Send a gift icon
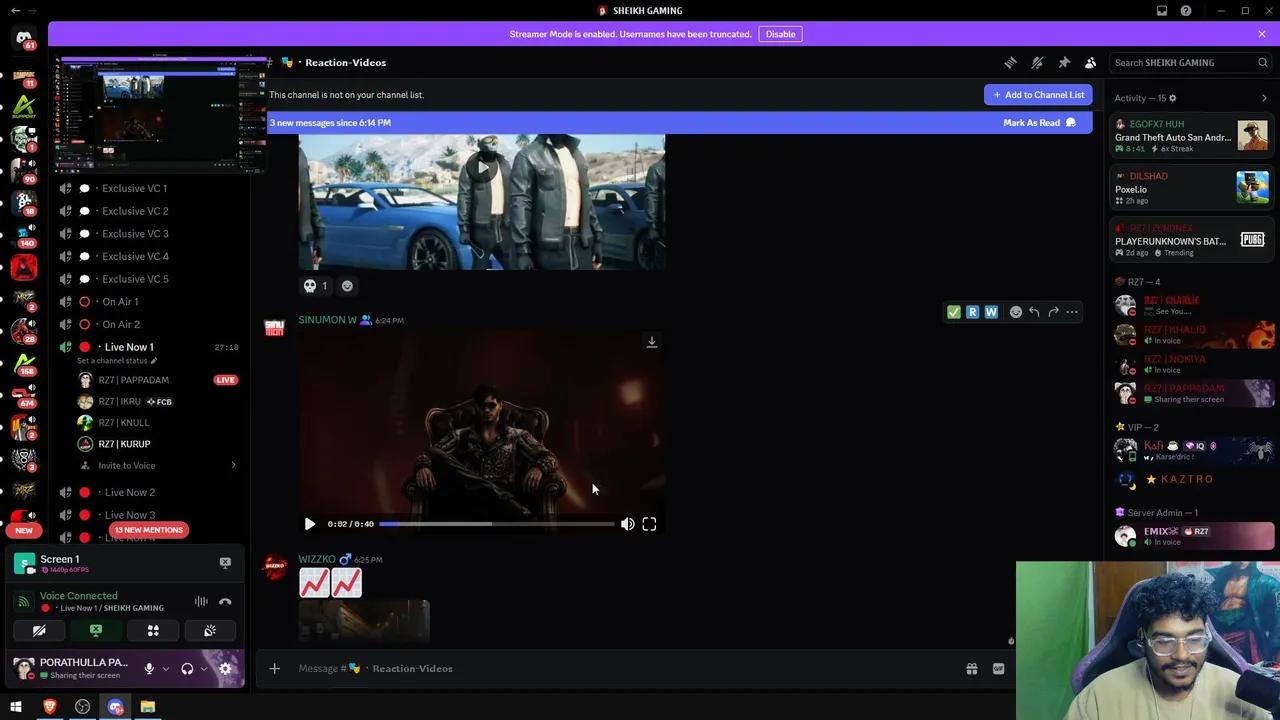The image size is (1280, 720). 971,669
